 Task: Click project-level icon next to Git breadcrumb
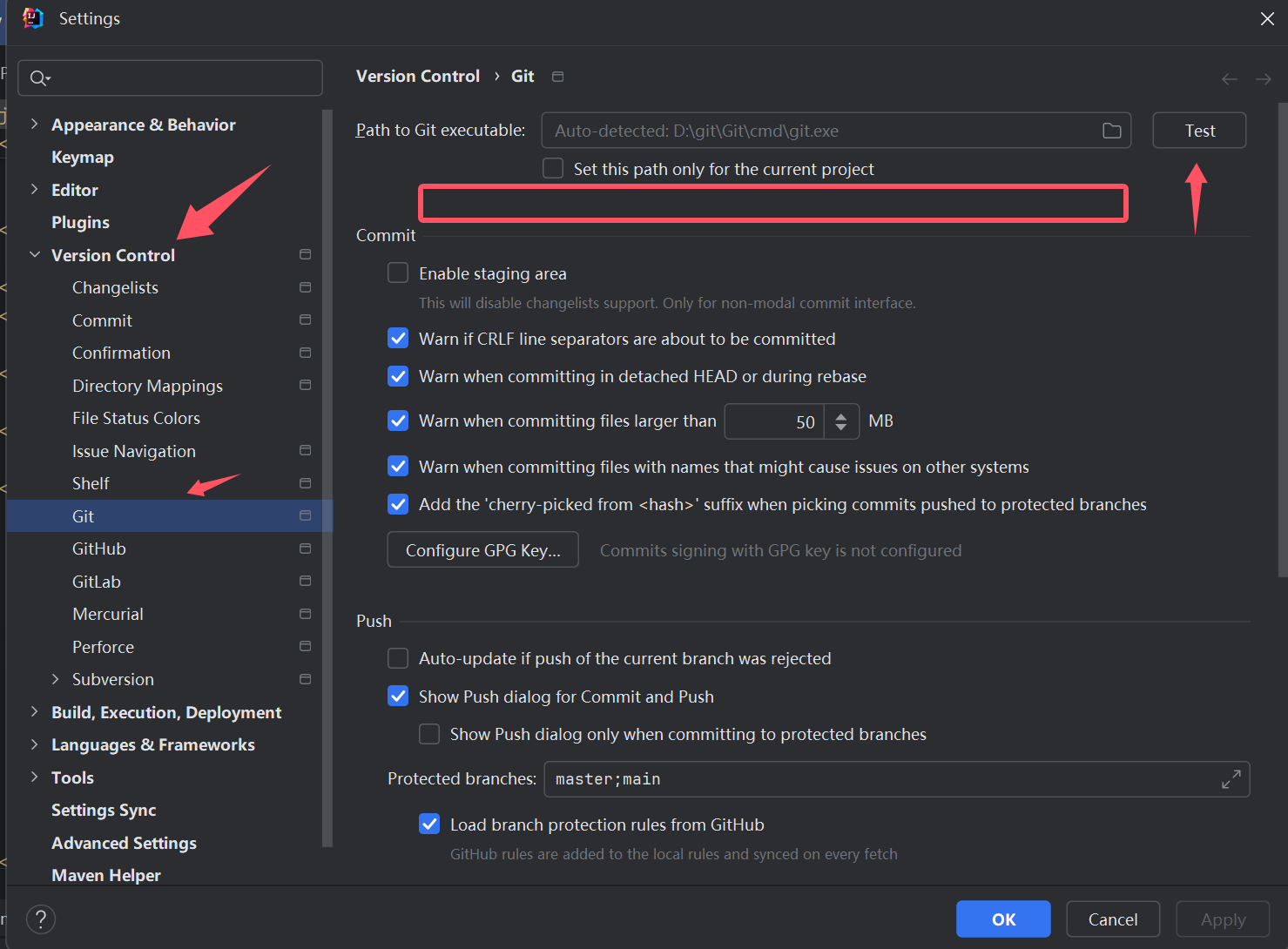point(558,77)
